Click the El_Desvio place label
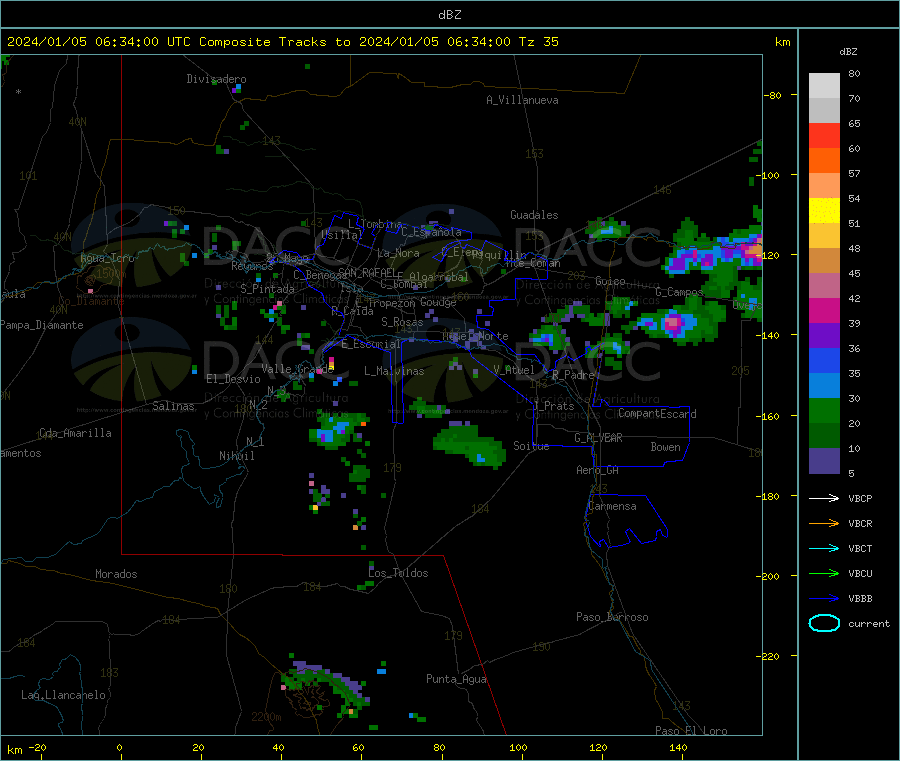 coord(234,379)
